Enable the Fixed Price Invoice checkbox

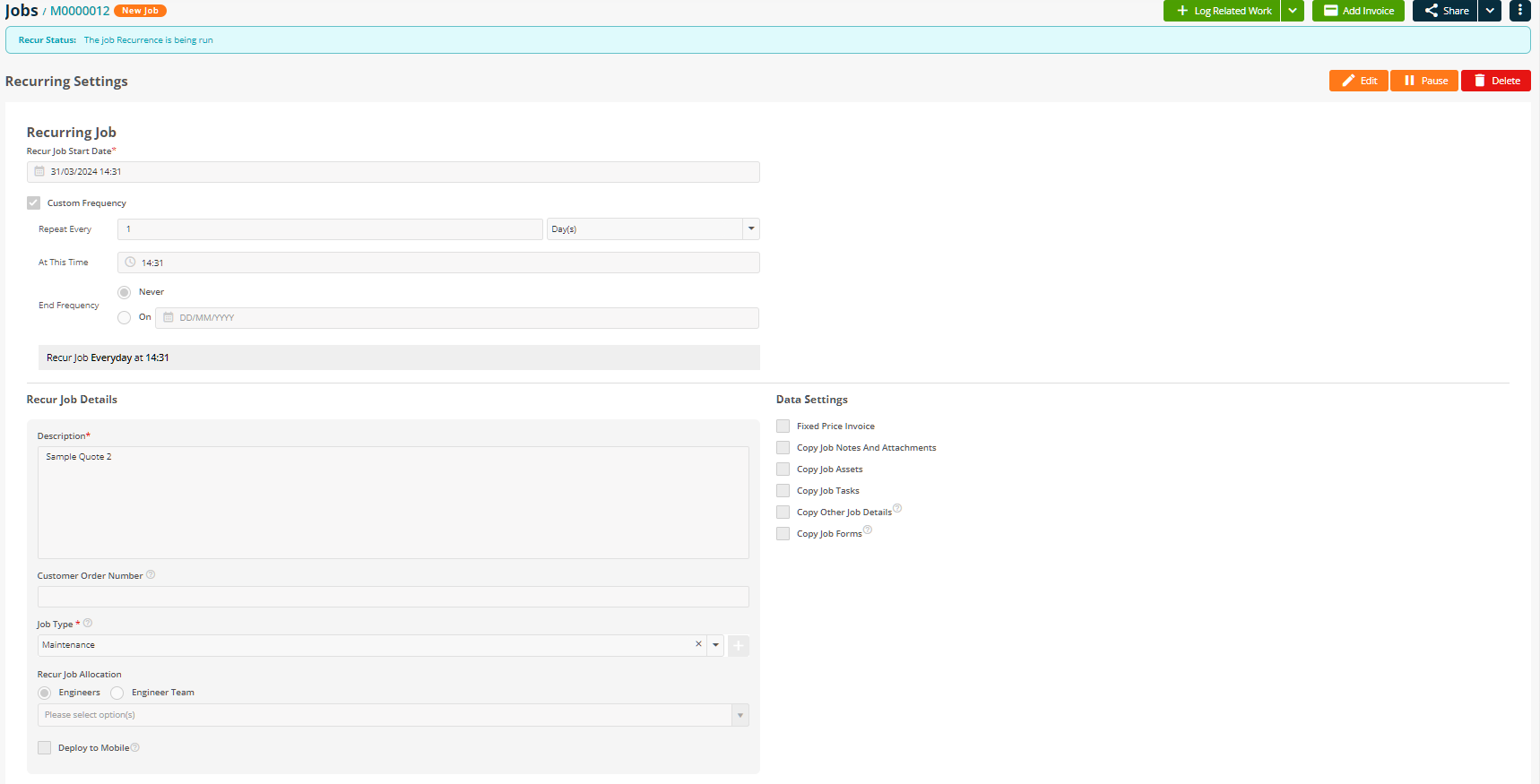click(x=783, y=426)
